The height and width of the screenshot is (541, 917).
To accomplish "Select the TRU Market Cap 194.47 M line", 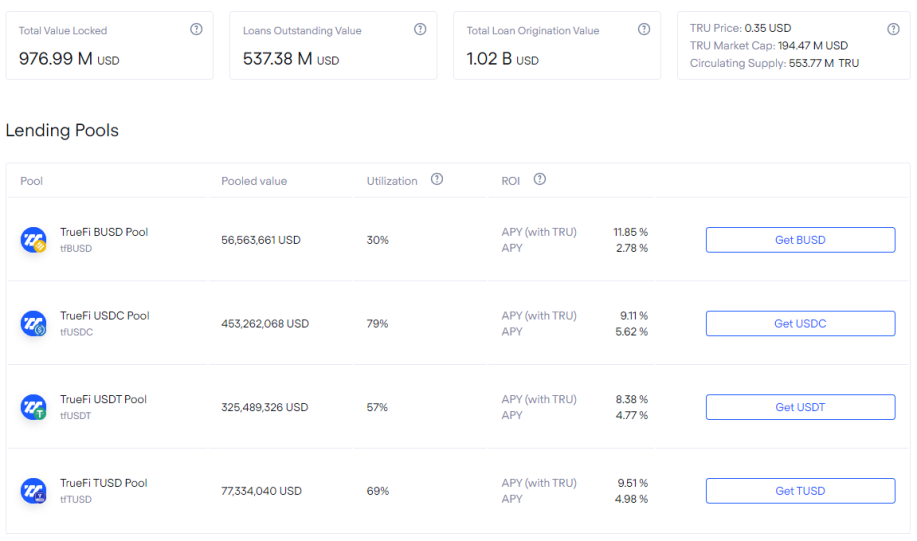I will coord(768,46).
